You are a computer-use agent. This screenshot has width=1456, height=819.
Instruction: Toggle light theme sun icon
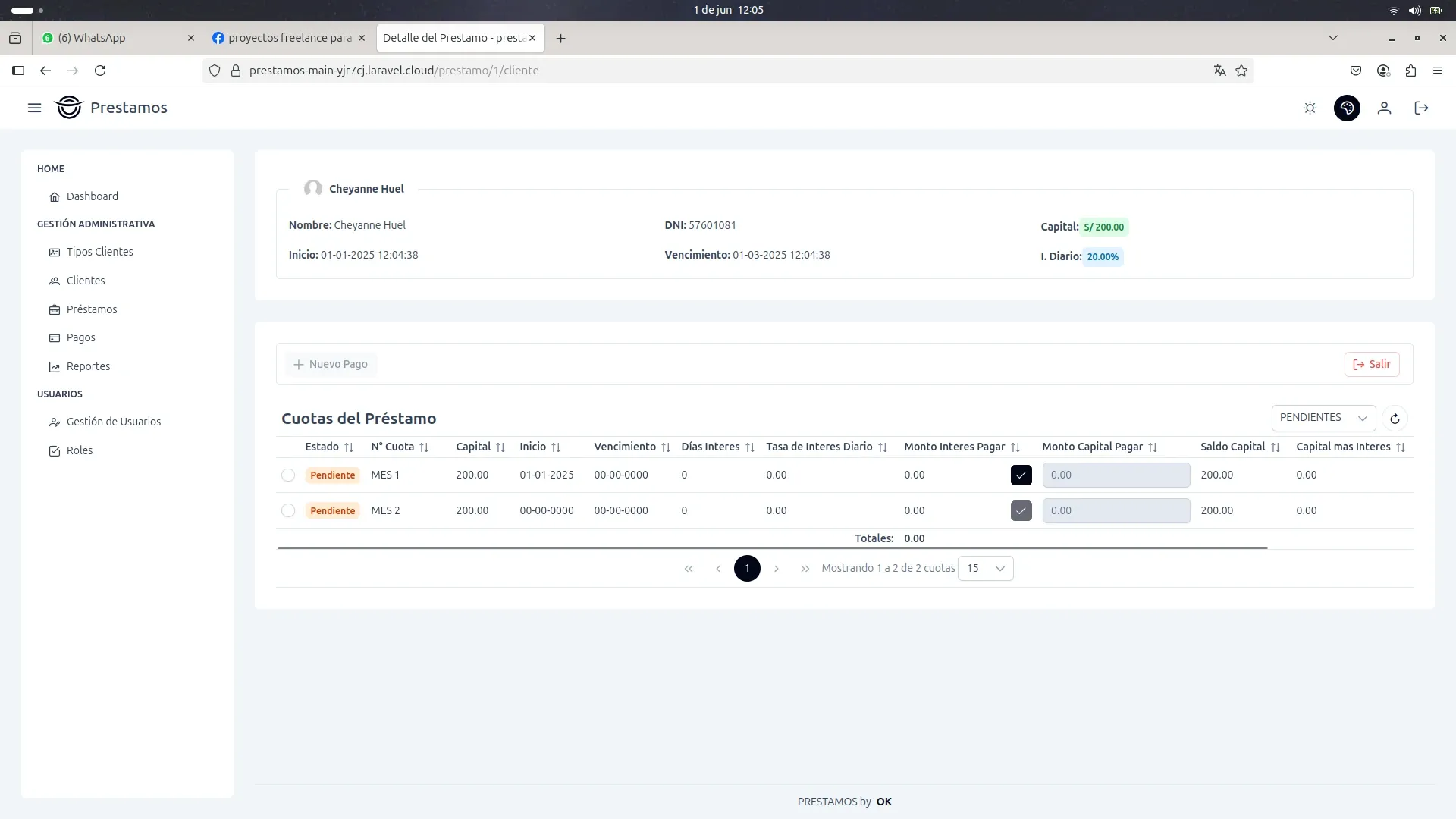pyautogui.click(x=1310, y=108)
